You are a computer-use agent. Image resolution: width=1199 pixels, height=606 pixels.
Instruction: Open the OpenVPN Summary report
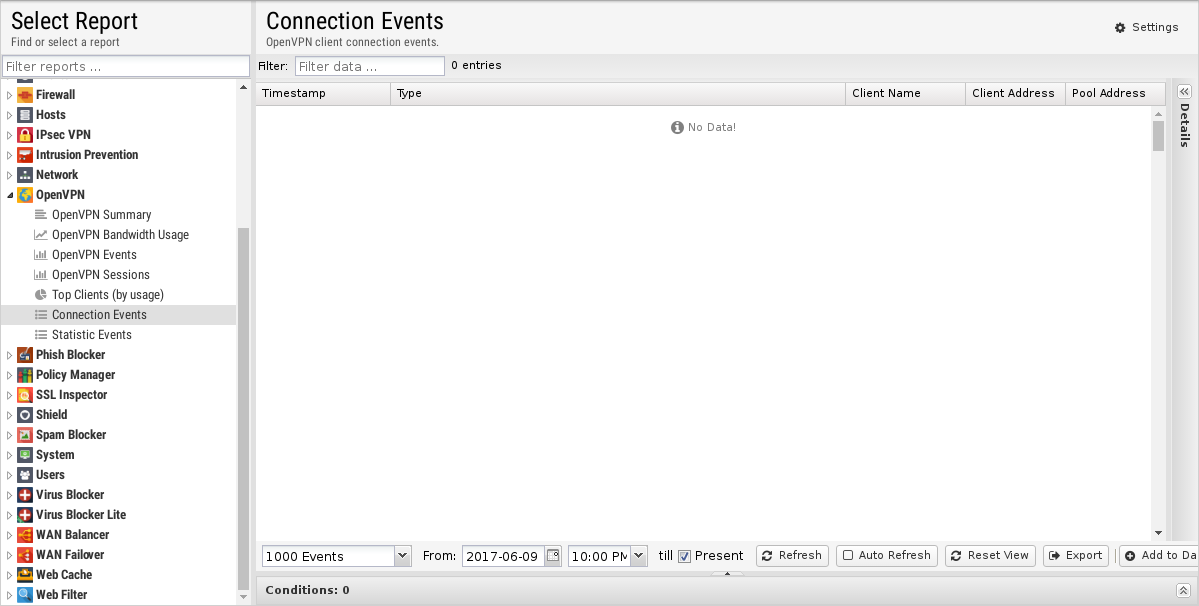point(102,215)
